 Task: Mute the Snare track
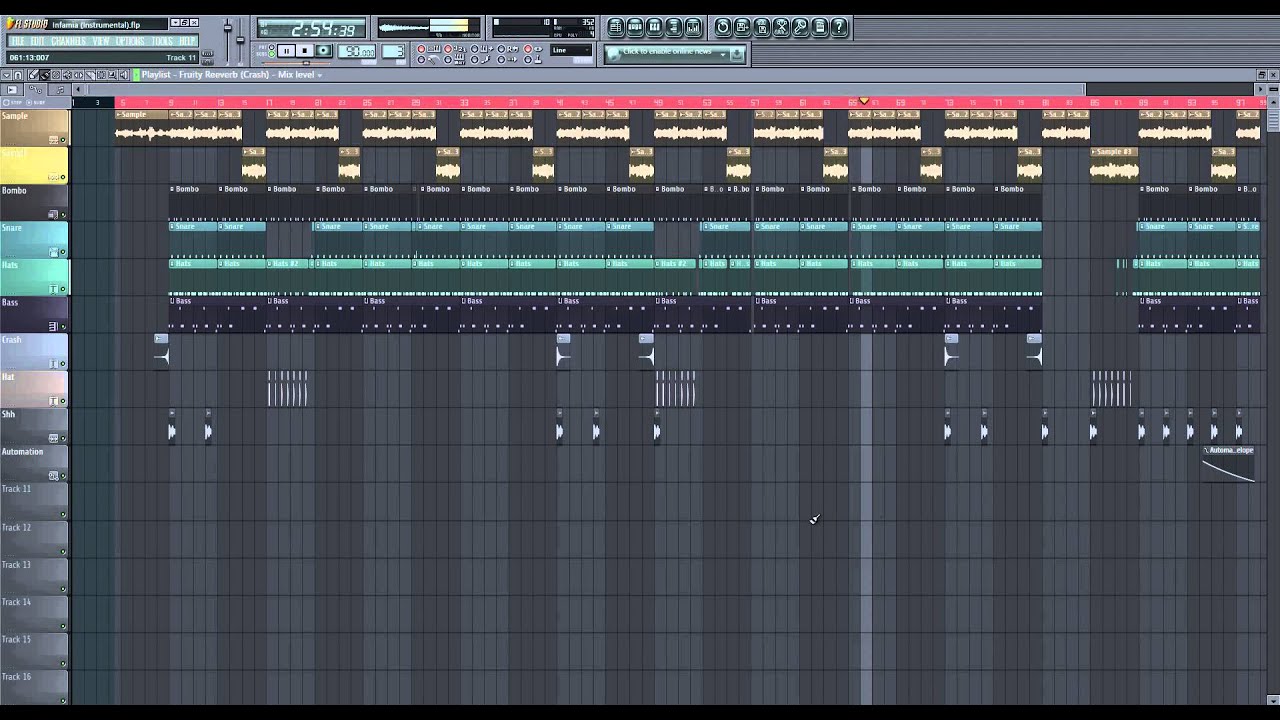tap(63, 252)
